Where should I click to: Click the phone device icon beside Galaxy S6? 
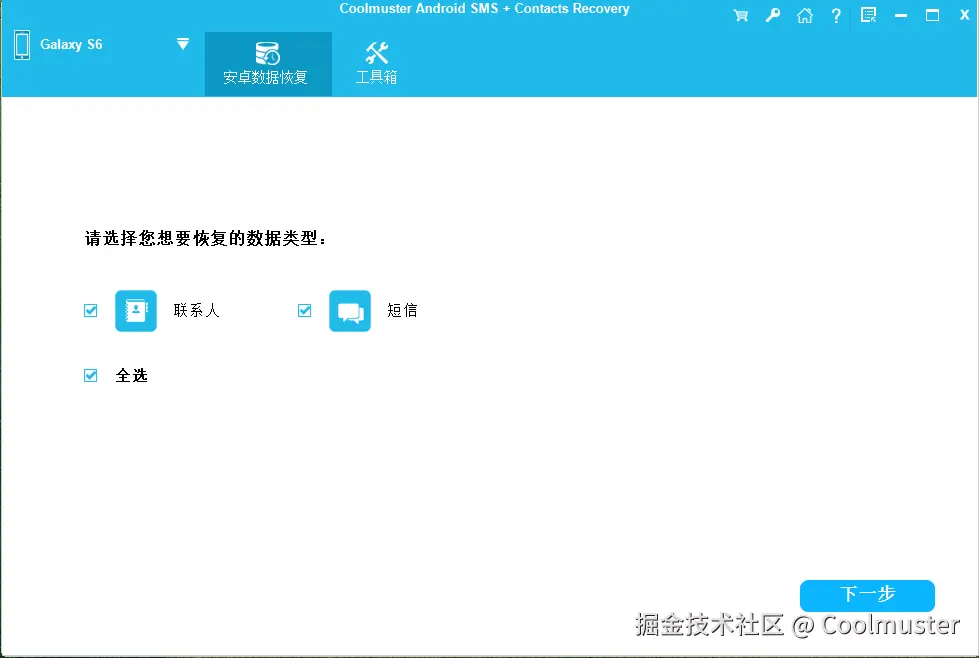[21, 44]
